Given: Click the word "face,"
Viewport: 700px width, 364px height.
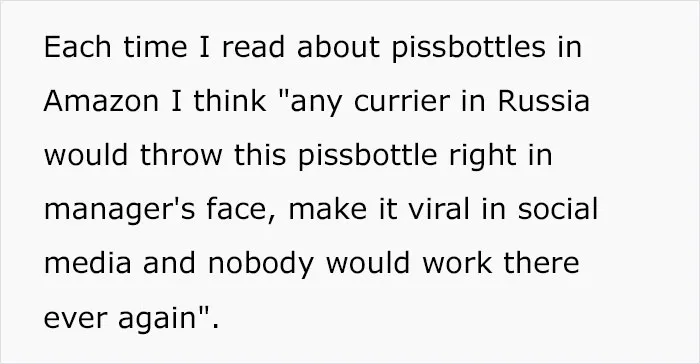Looking at the screenshot, I should point(241,210).
